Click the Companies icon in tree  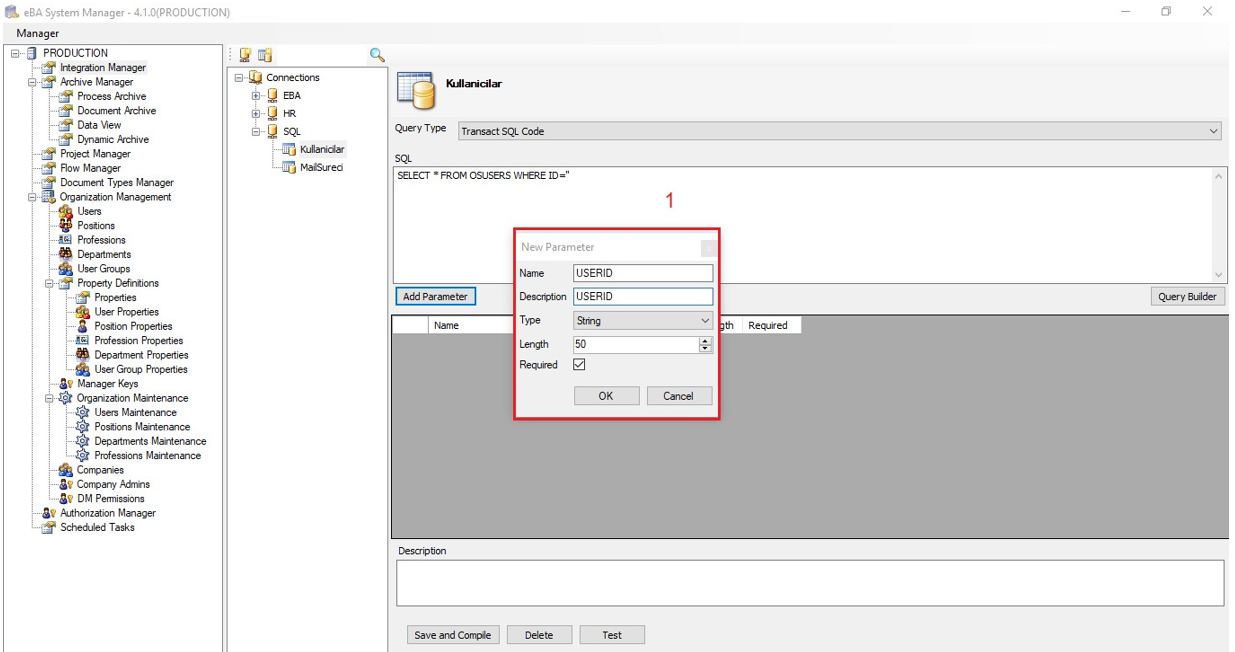pyautogui.click(x=66, y=470)
